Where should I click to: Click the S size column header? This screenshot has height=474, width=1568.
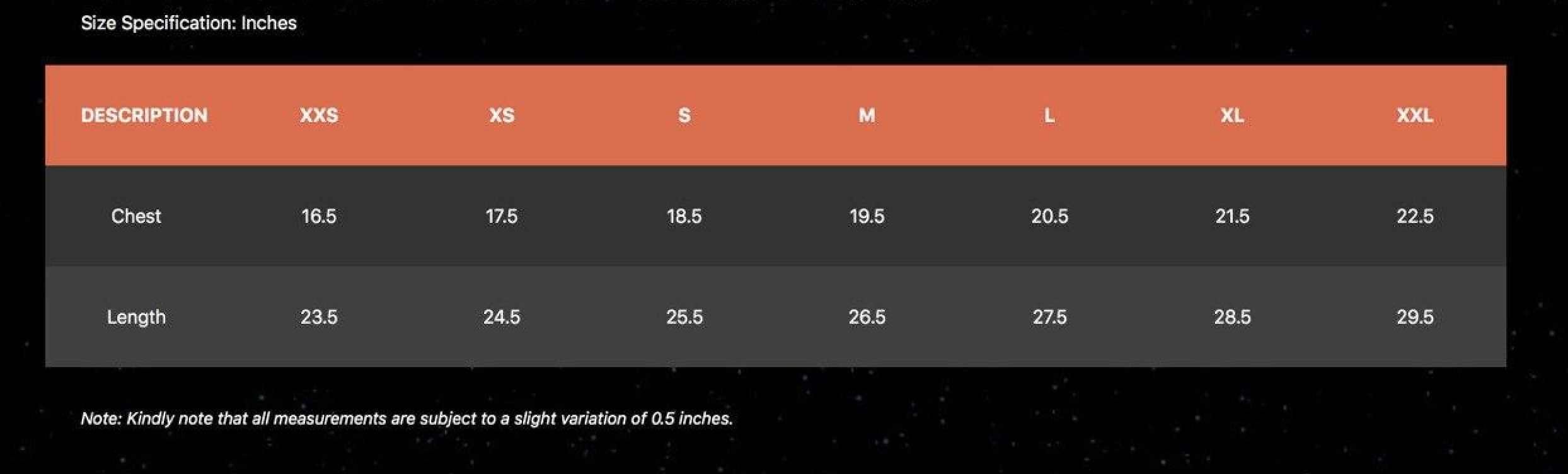click(x=684, y=115)
